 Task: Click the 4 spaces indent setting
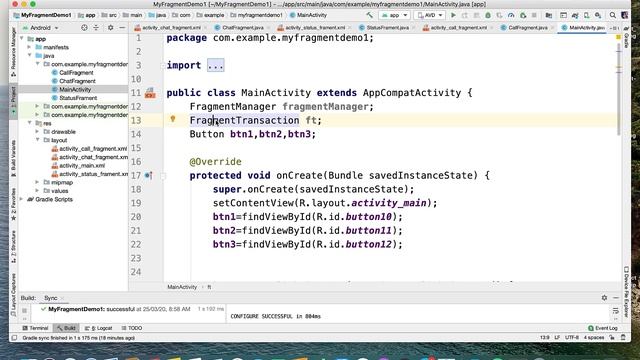tap(593, 338)
